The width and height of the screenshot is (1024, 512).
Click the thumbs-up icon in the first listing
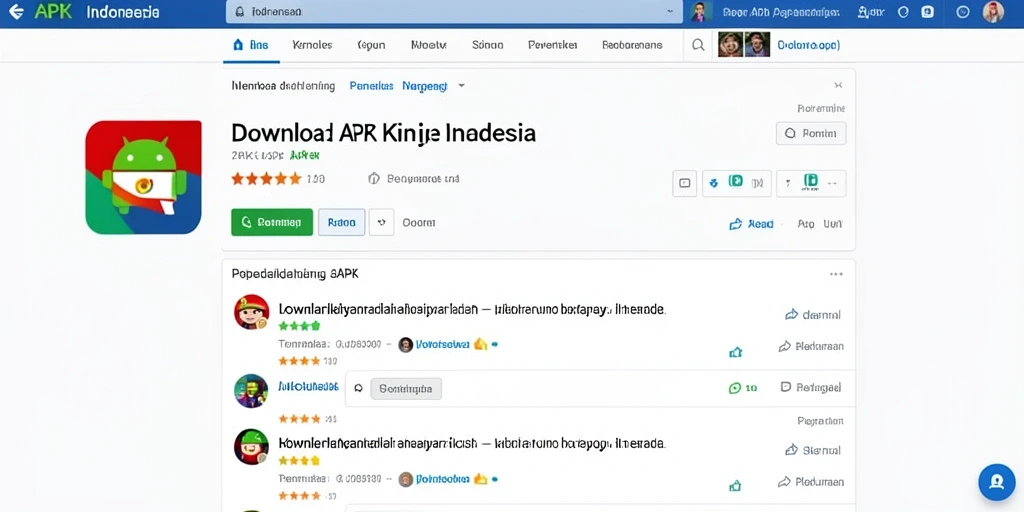[735, 353]
